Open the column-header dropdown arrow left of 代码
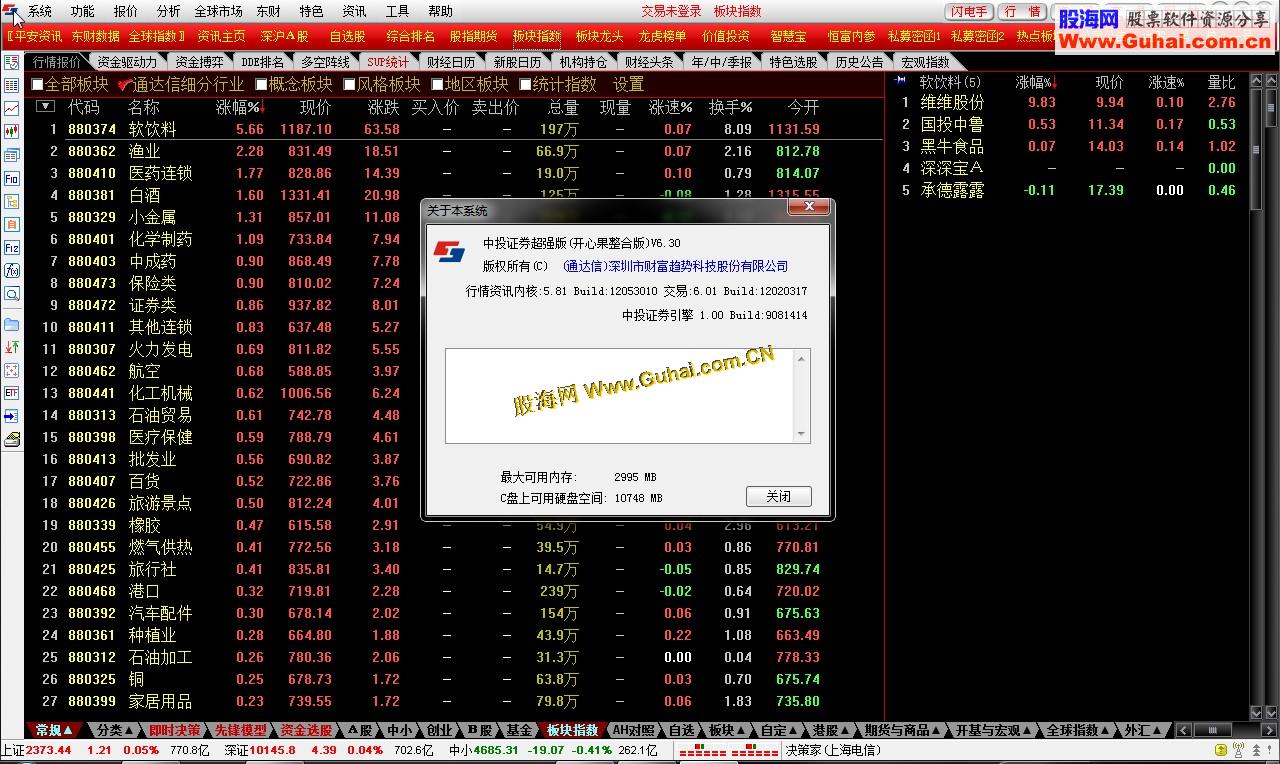The height and width of the screenshot is (764, 1280). click(45, 106)
